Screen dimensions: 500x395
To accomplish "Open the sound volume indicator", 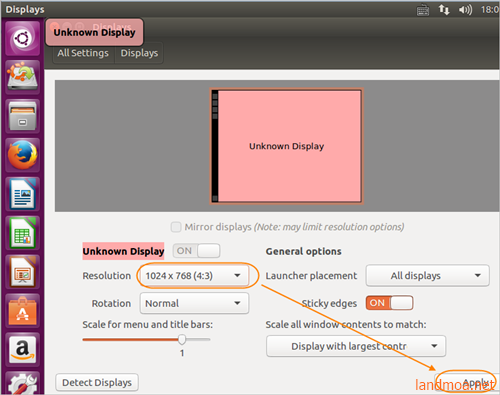I will click(465, 10).
